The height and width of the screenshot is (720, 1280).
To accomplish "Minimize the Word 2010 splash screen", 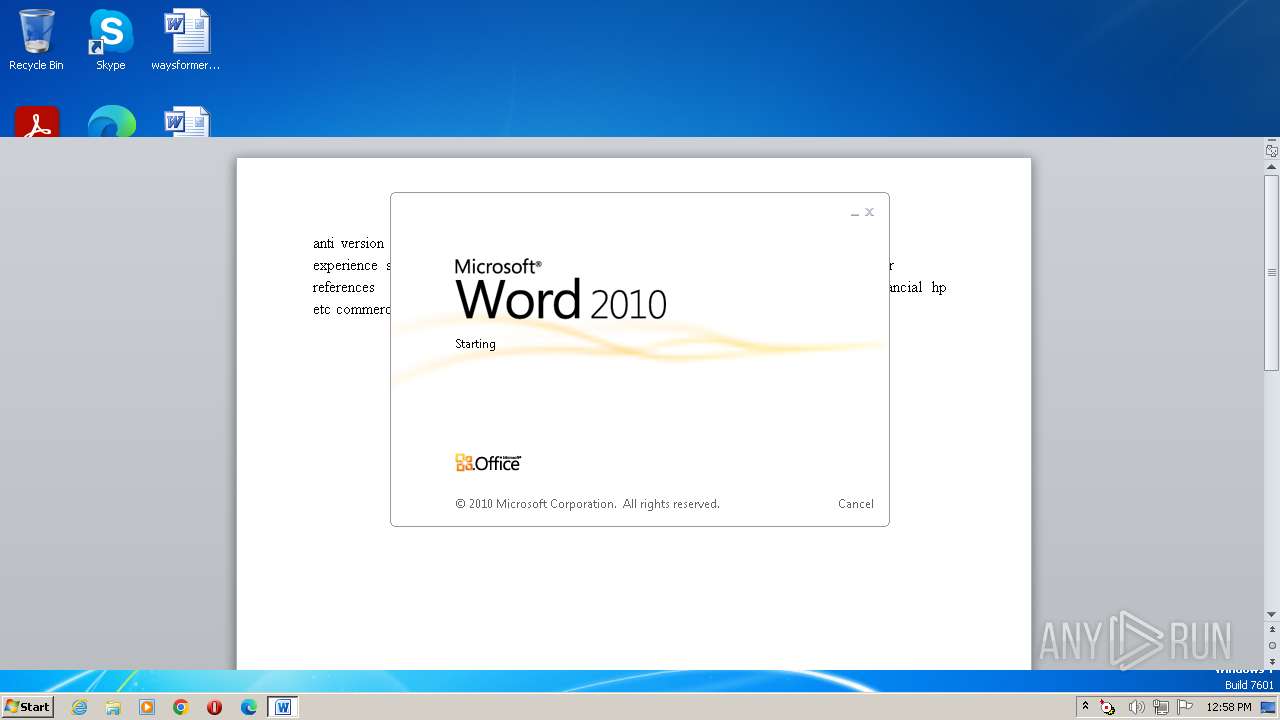I will click(855, 213).
